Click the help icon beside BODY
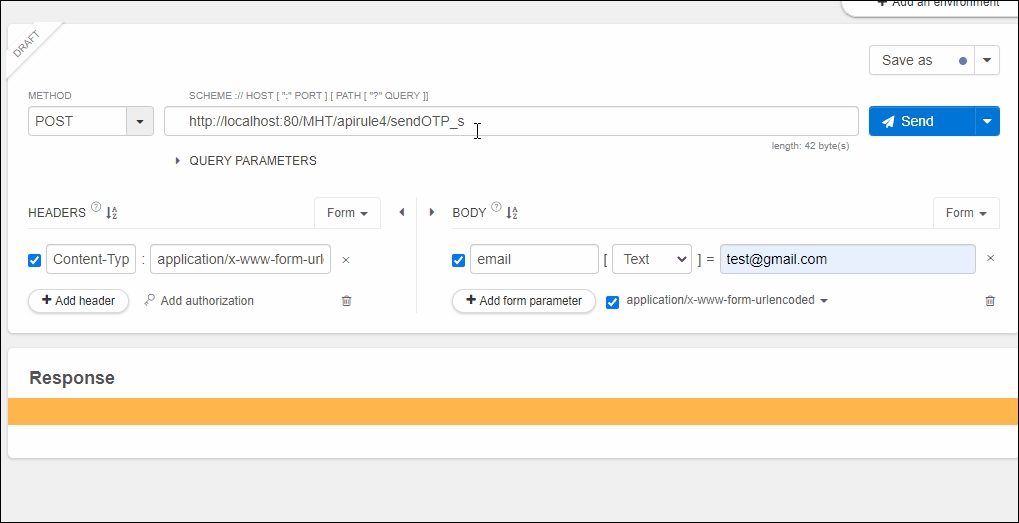 click(496, 208)
